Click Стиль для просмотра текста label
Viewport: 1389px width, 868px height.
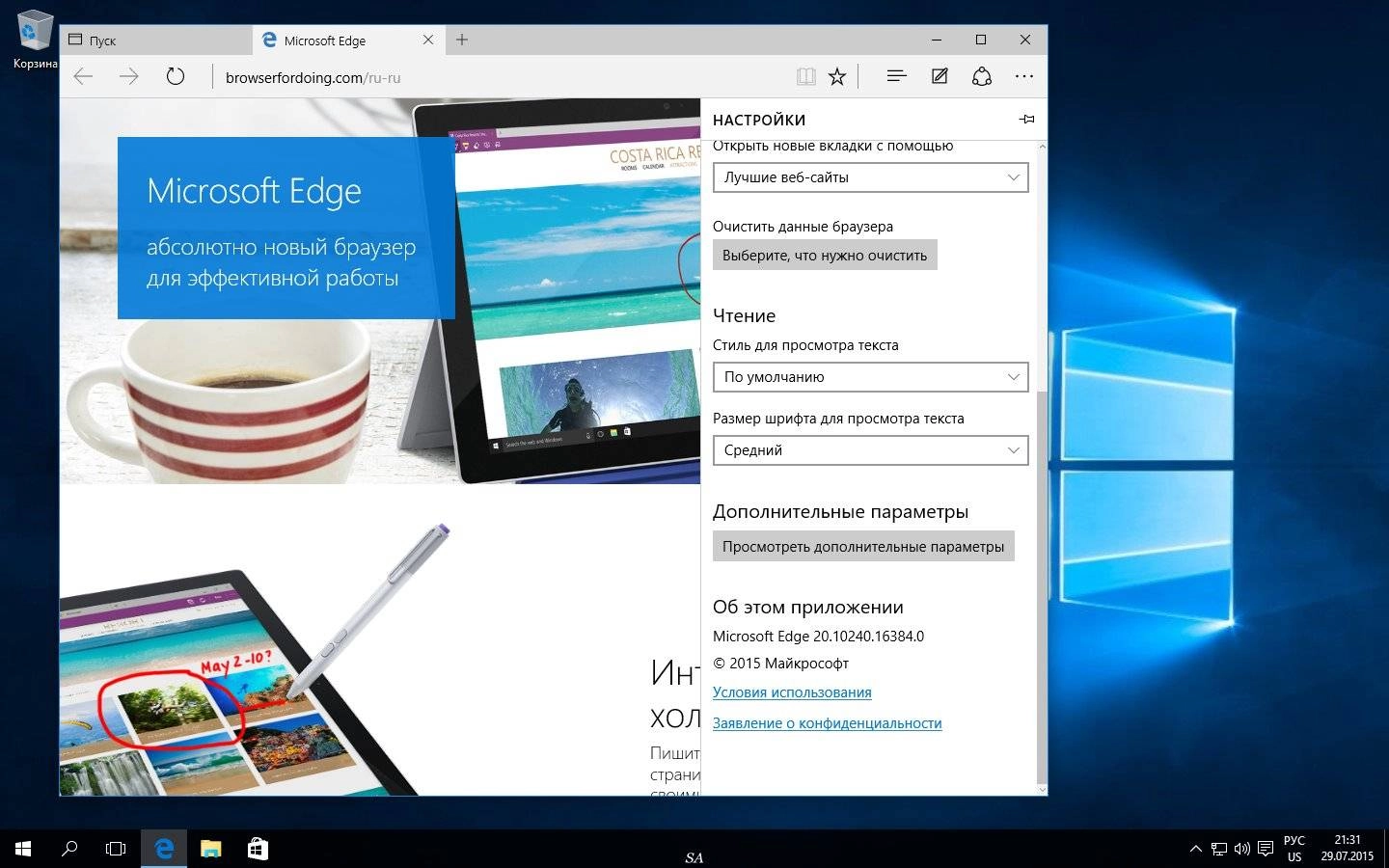(805, 345)
